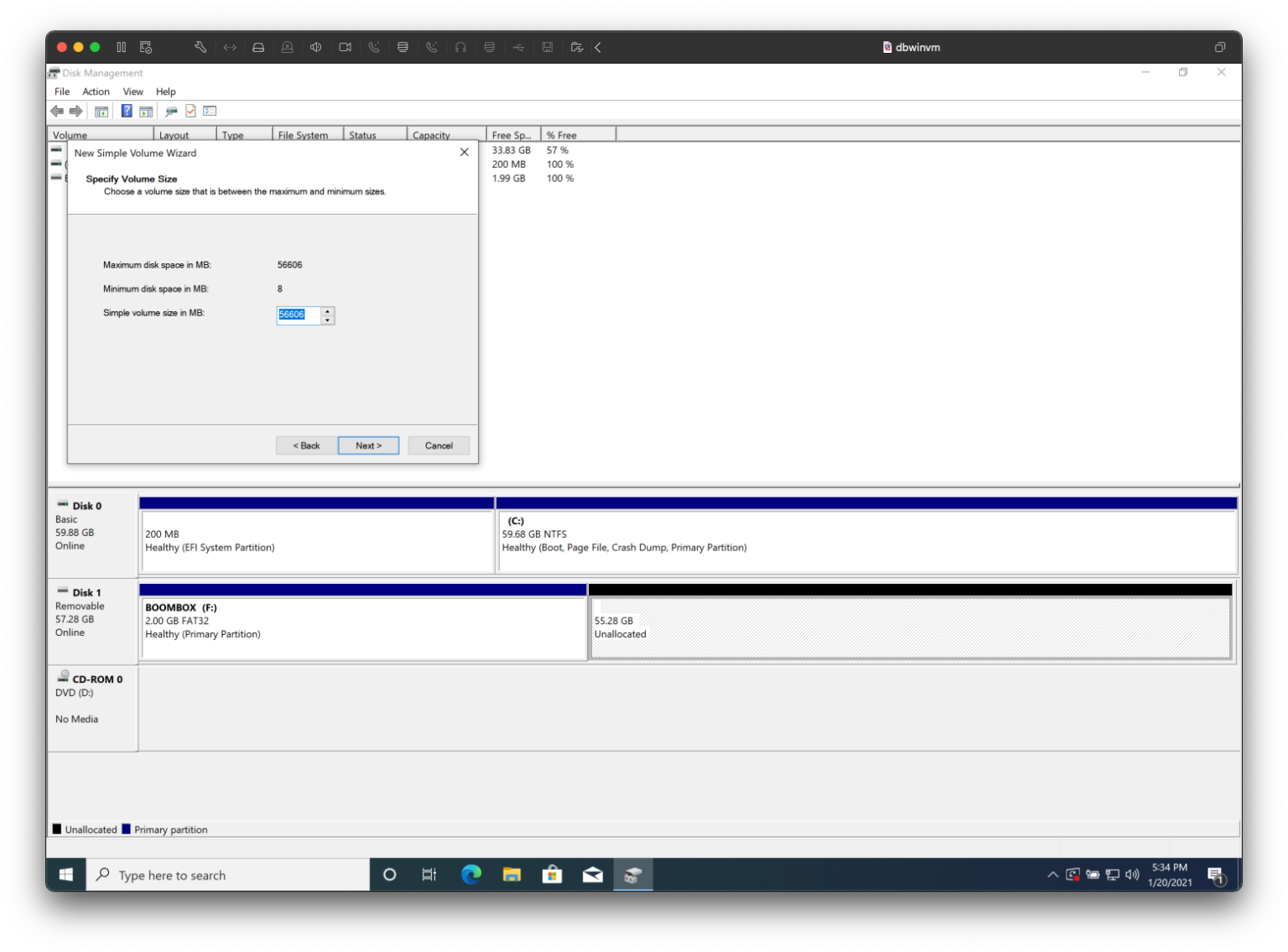Click the VM camera icon
1288x952 pixels.
tap(345, 47)
